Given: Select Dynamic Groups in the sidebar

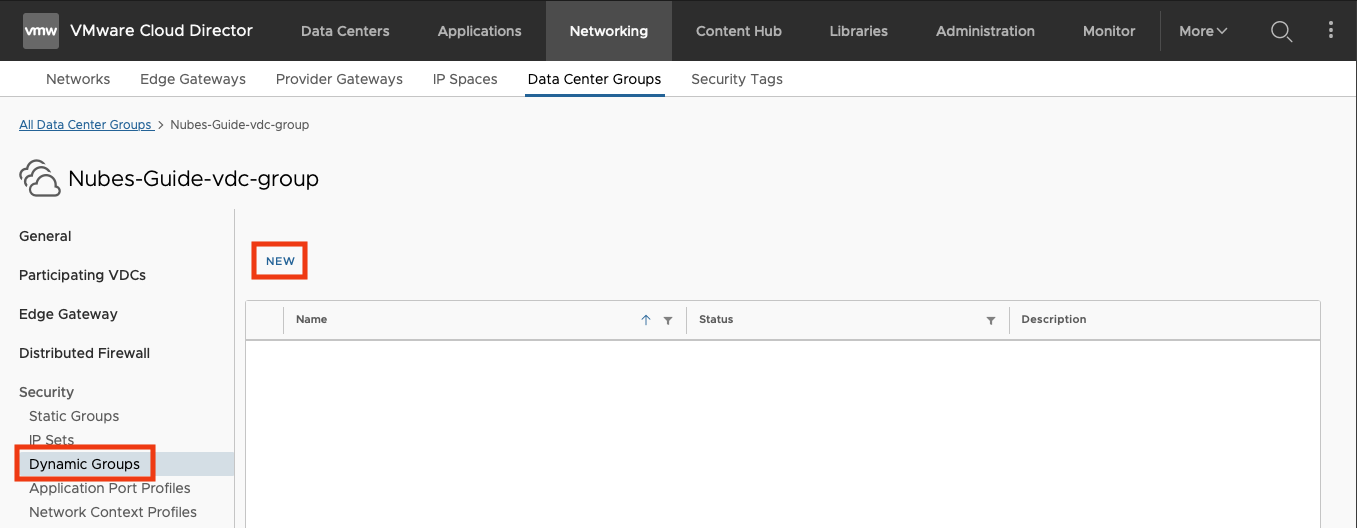Looking at the screenshot, I should (84, 464).
